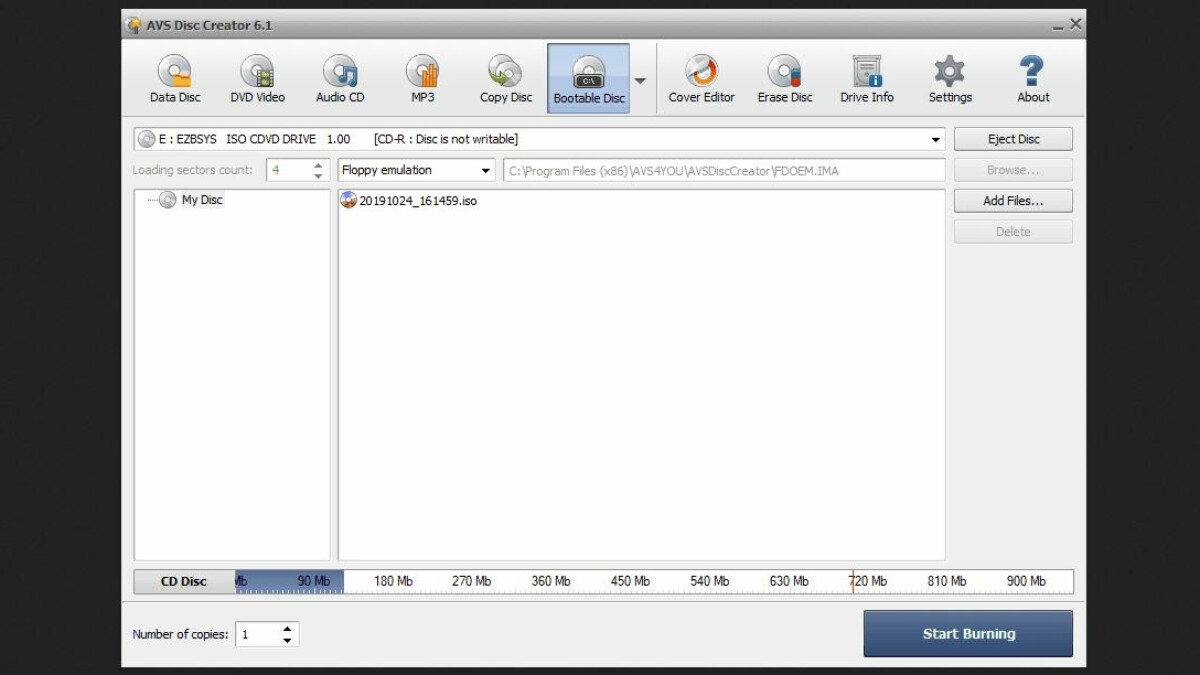The width and height of the screenshot is (1200, 675).
Task: Open the About help icon
Action: click(x=1033, y=79)
